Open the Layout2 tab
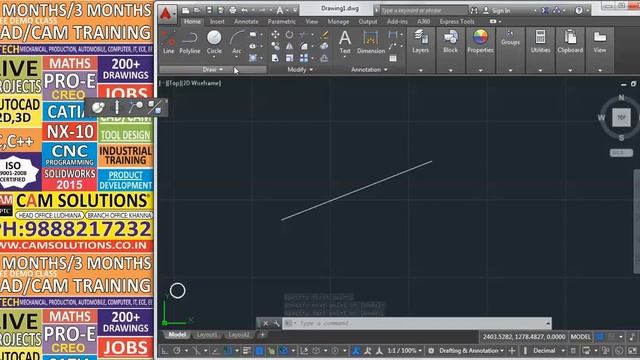 click(239, 335)
